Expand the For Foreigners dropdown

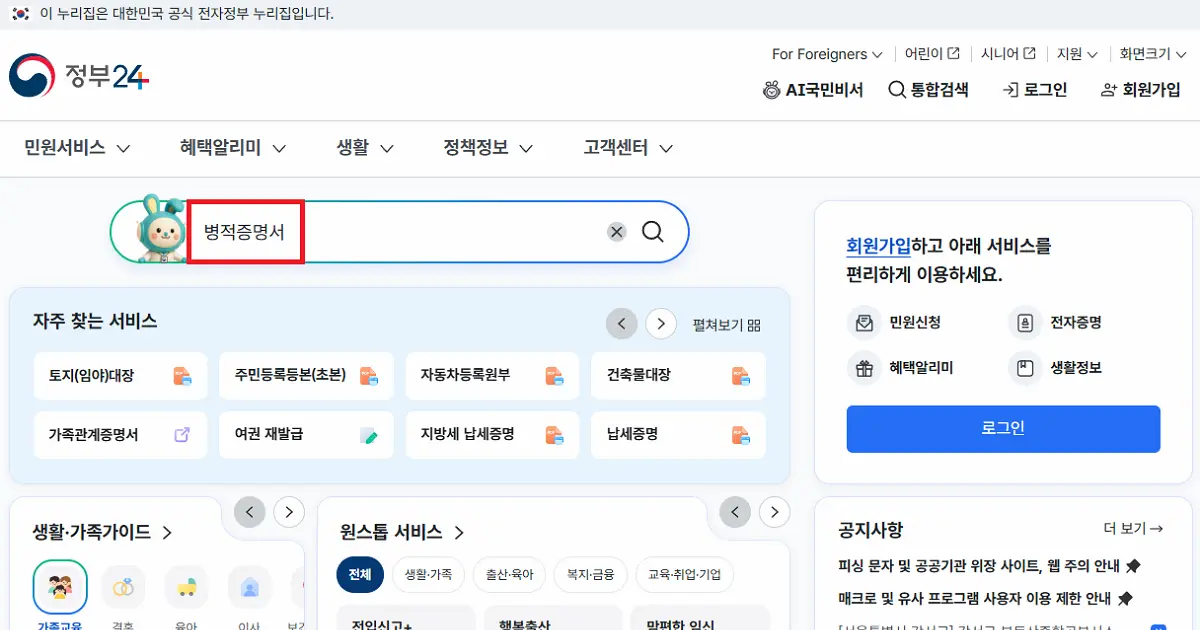click(x=827, y=54)
